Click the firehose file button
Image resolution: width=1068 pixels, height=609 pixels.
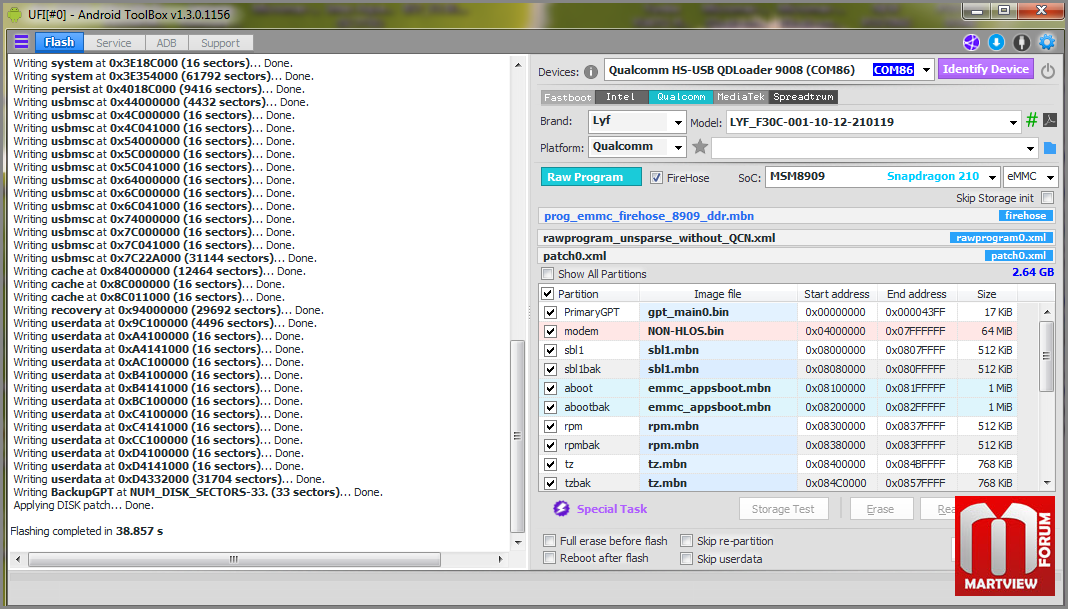1025,215
